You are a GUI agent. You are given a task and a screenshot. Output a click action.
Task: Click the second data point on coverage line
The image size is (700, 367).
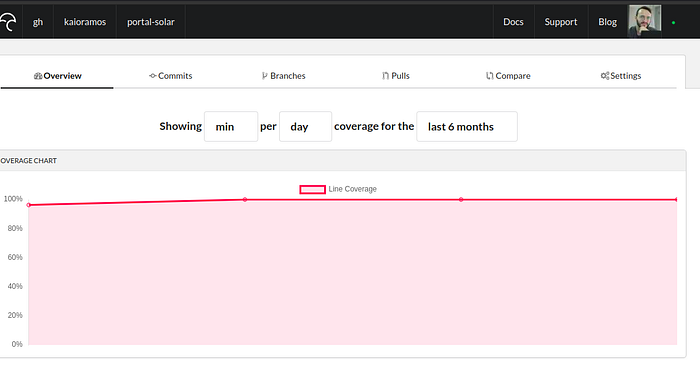[x=245, y=200]
